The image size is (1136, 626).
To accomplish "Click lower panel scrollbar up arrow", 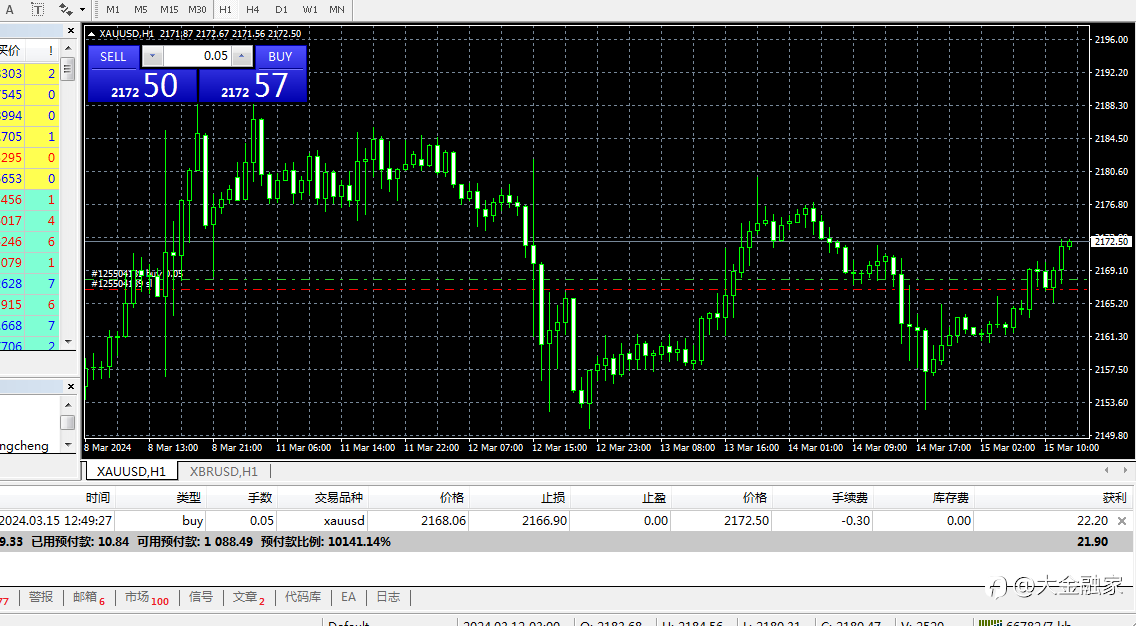I will click(68, 405).
